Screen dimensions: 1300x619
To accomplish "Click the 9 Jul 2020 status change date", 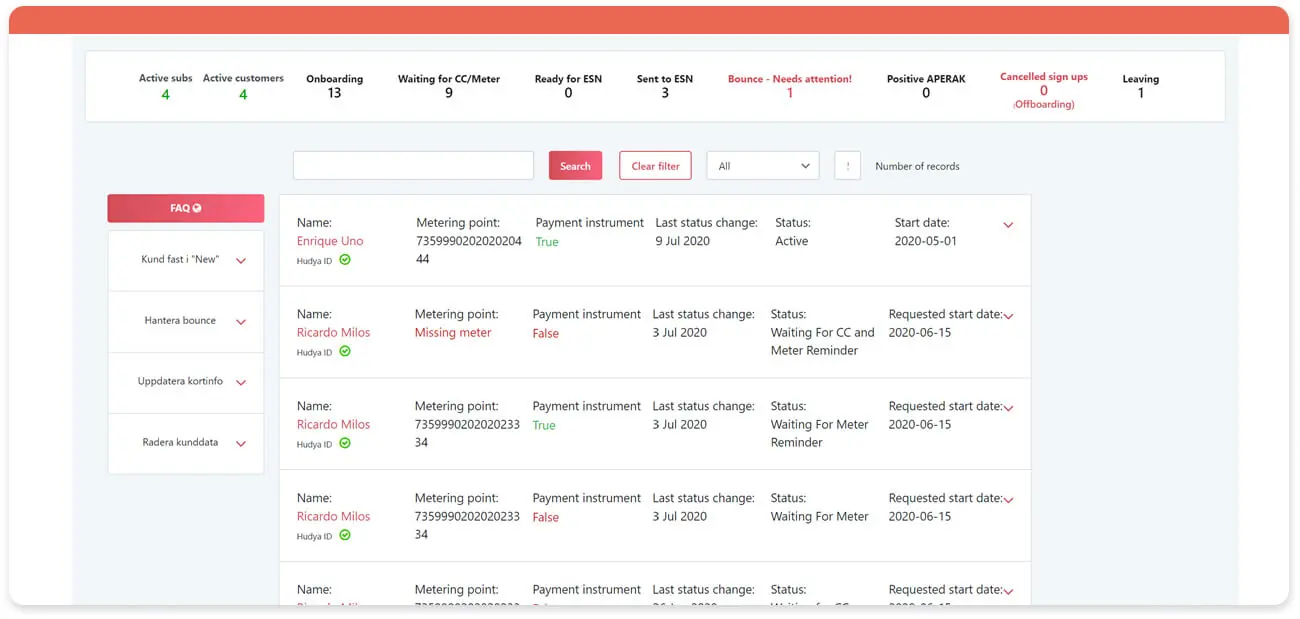I will tap(683, 241).
